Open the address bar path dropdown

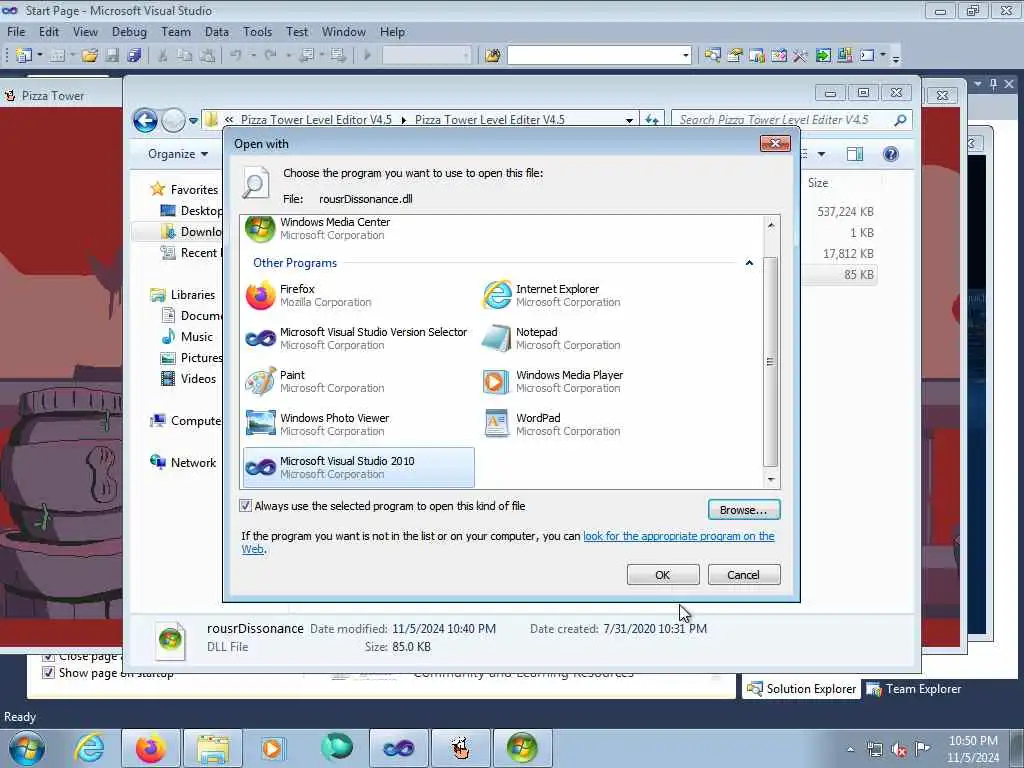[x=629, y=120]
